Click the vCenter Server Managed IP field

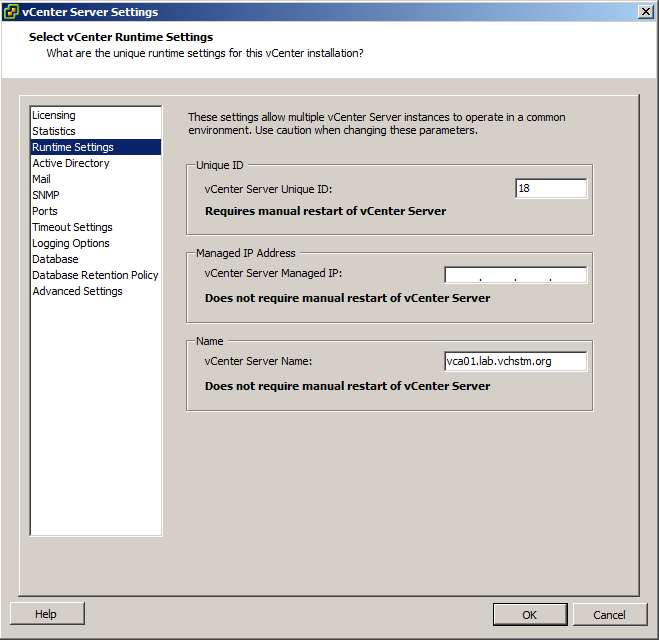pos(515,275)
